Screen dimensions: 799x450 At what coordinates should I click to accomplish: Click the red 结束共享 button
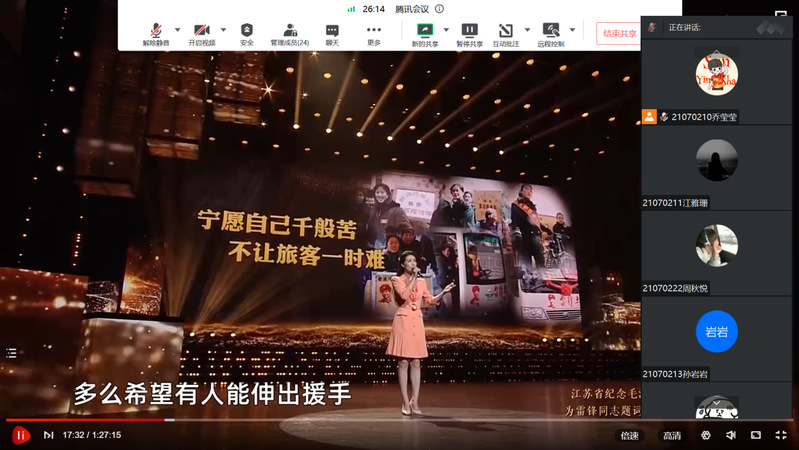(x=617, y=34)
